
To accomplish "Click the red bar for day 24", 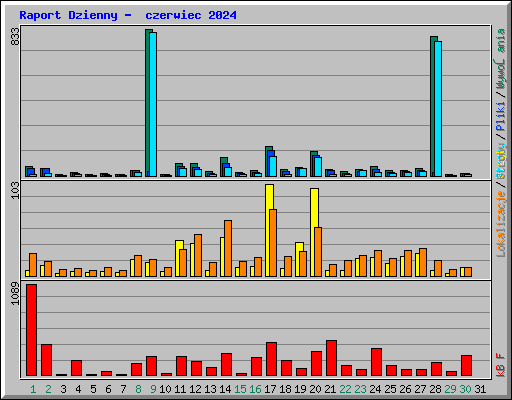I will click(x=376, y=362).
